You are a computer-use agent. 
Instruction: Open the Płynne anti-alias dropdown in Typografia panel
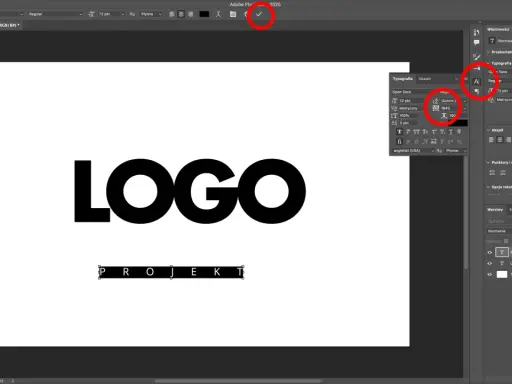click(455, 151)
